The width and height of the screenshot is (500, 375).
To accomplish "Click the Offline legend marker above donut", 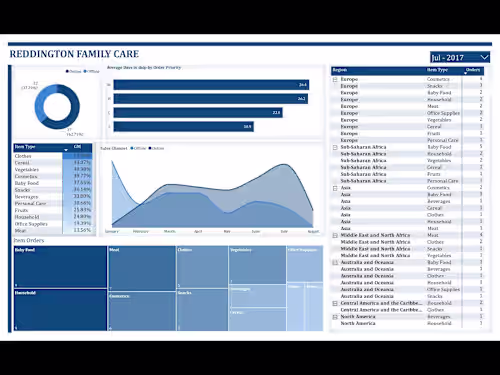I will [x=85, y=71].
